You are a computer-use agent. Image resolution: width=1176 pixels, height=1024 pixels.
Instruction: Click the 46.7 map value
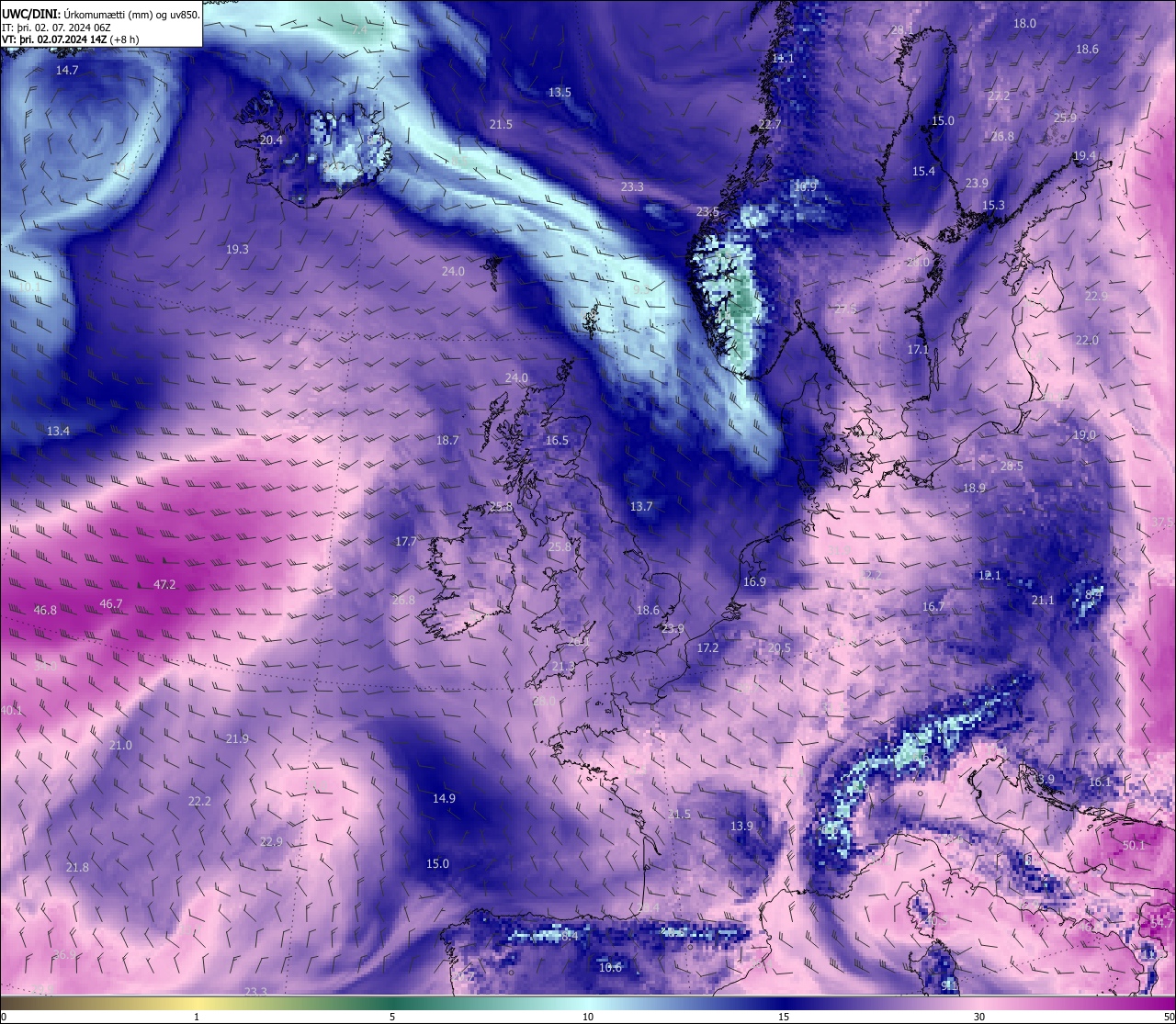[x=111, y=603]
